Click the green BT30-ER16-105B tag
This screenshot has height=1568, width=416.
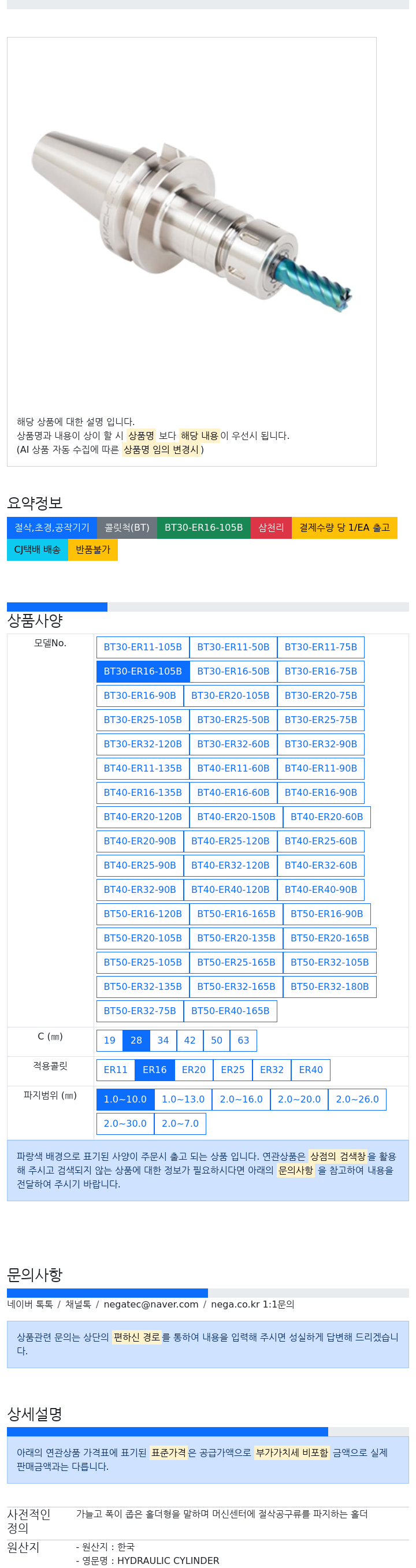point(204,528)
